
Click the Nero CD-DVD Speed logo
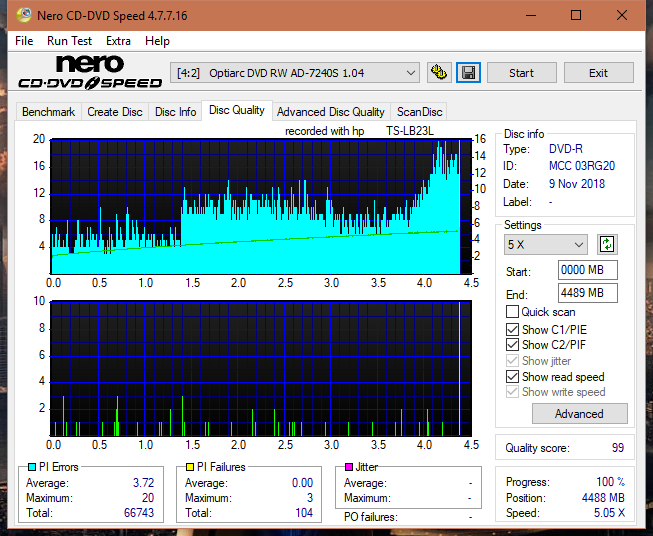coord(90,72)
